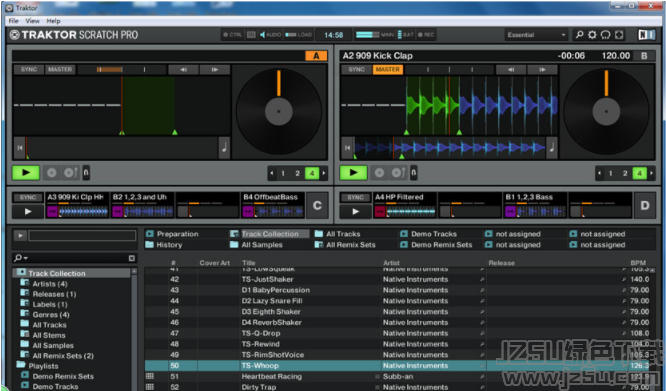
Task: Open Preparation favorite folder
Action: [172, 234]
